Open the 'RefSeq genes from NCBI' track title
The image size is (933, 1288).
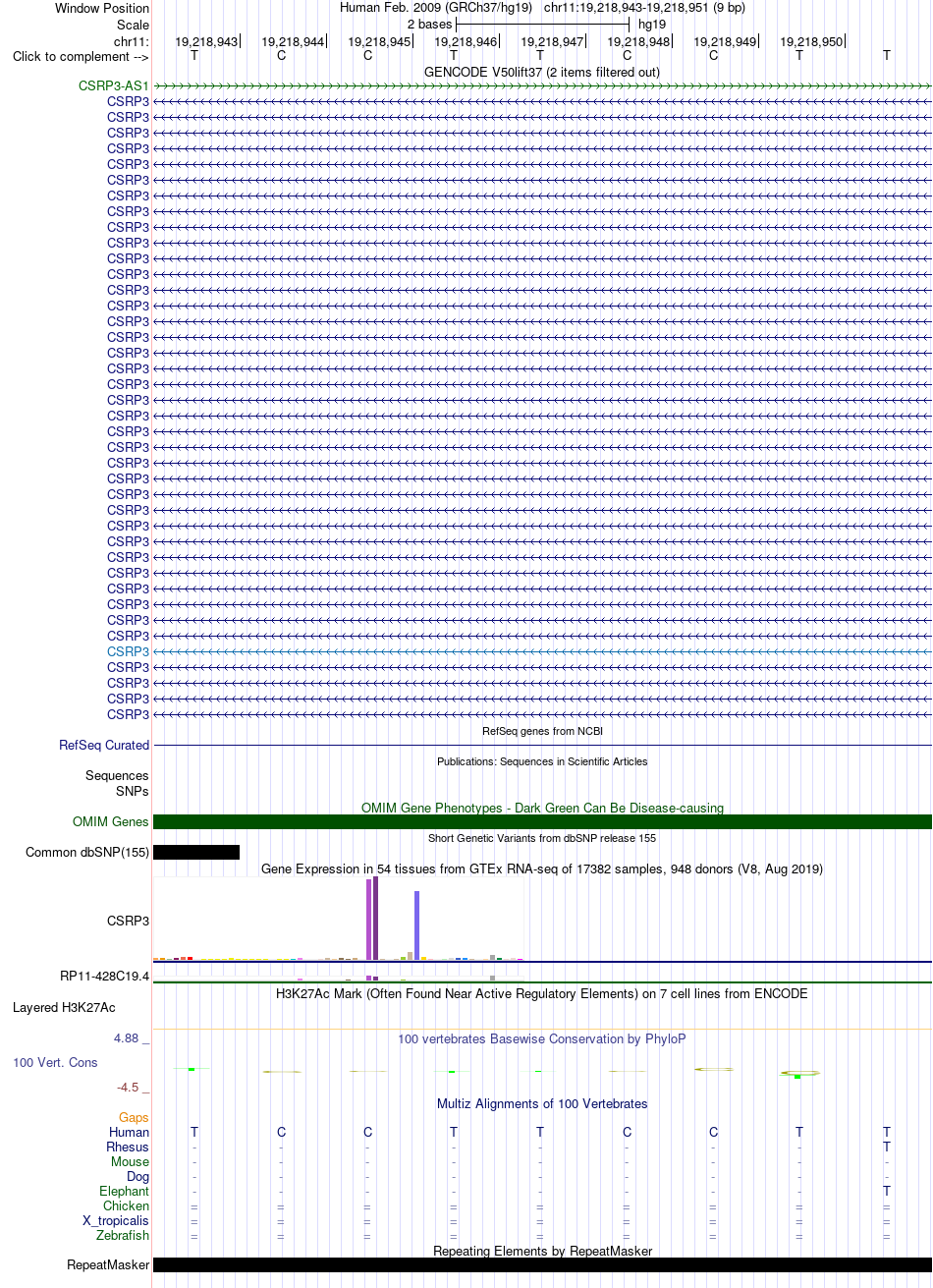pos(542,731)
